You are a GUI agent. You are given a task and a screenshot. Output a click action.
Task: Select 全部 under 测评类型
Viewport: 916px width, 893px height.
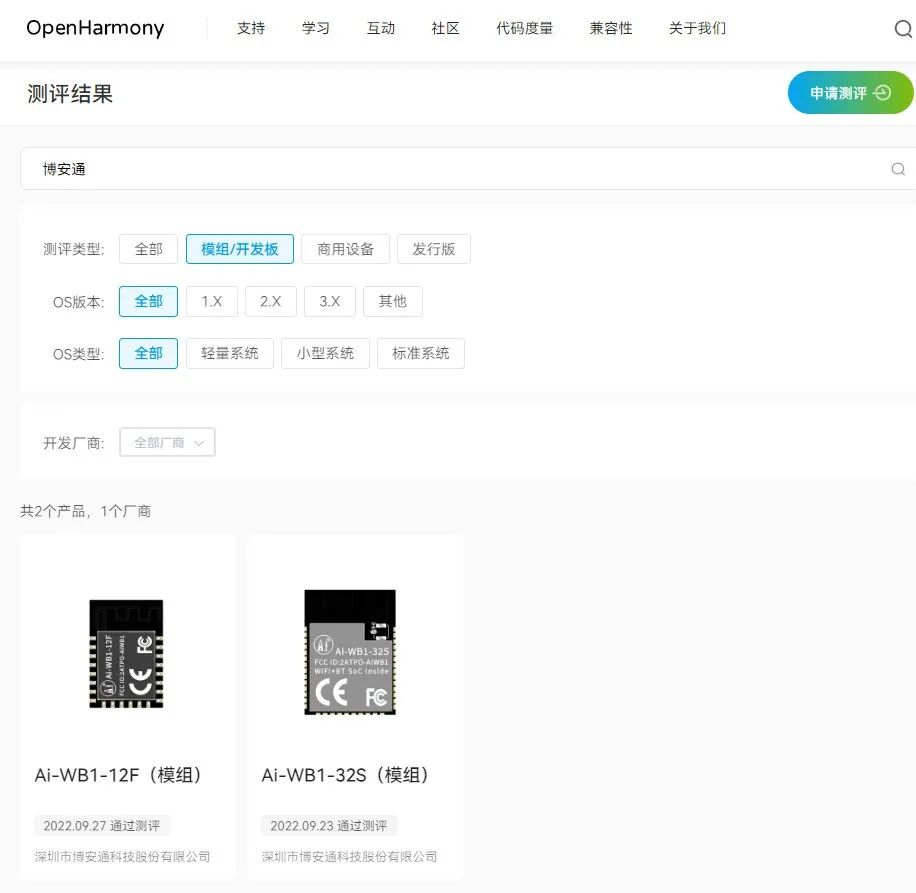click(148, 249)
